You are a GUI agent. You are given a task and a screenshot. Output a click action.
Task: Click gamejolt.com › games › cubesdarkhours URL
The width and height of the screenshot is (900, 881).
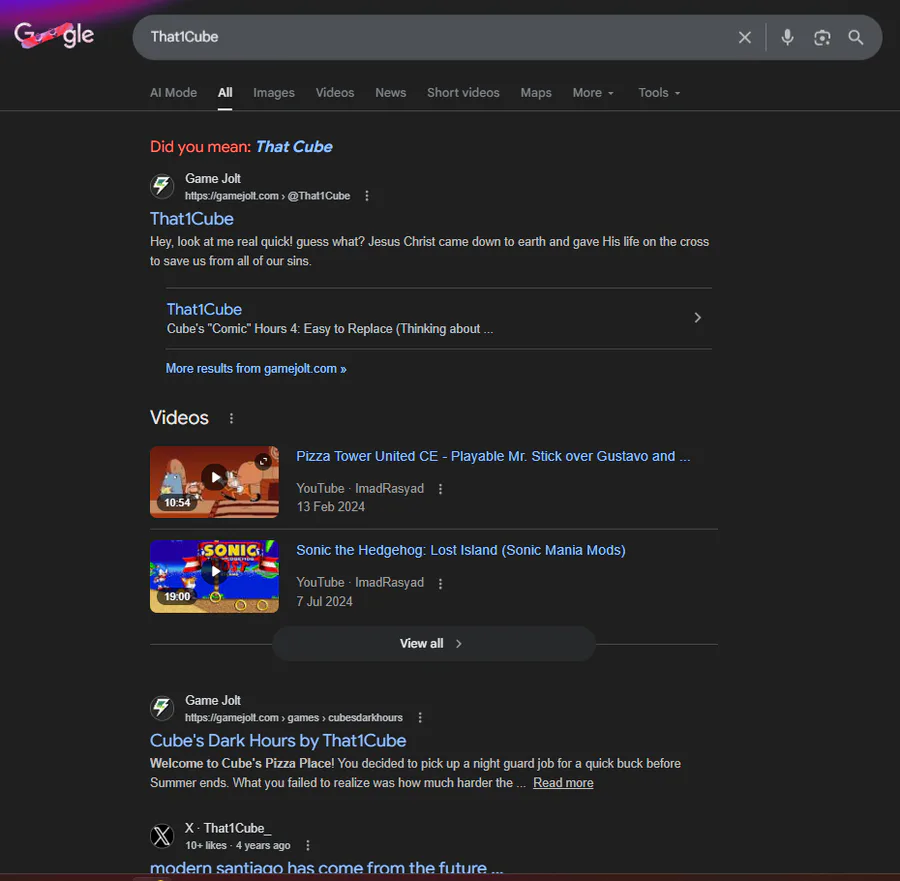[x=293, y=717]
